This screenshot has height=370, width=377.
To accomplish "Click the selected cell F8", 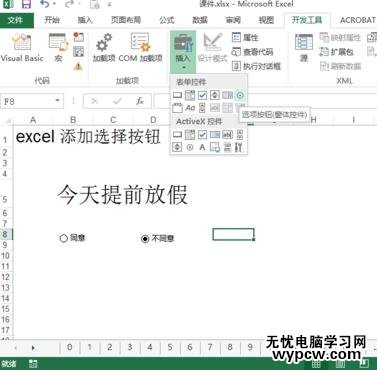I will 233,234.
